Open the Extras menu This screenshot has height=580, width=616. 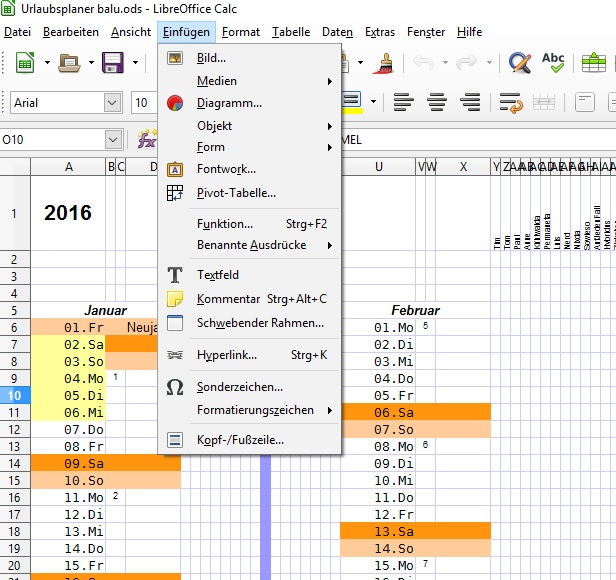point(380,32)
